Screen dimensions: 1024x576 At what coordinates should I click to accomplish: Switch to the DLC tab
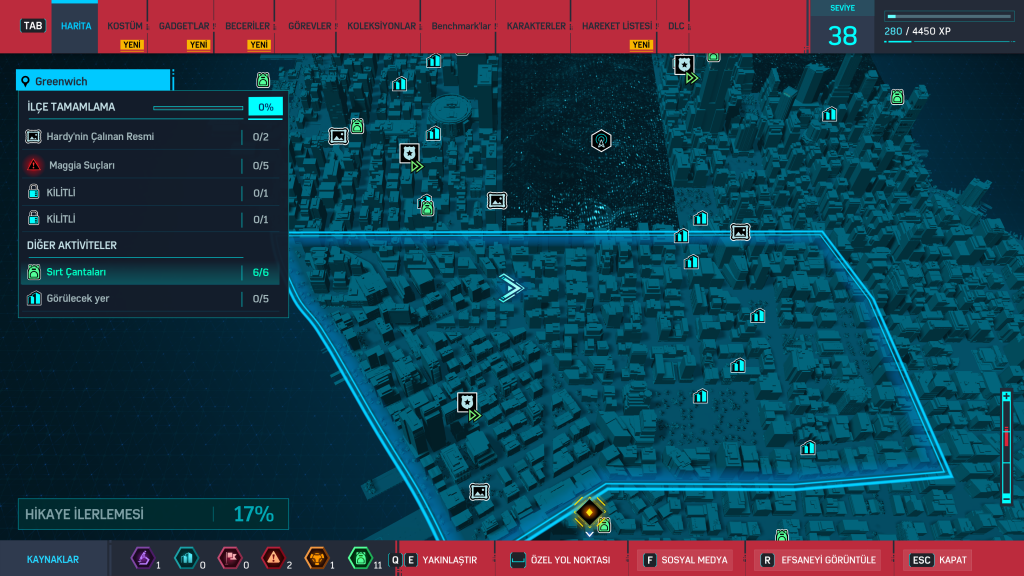pos(676,26)
